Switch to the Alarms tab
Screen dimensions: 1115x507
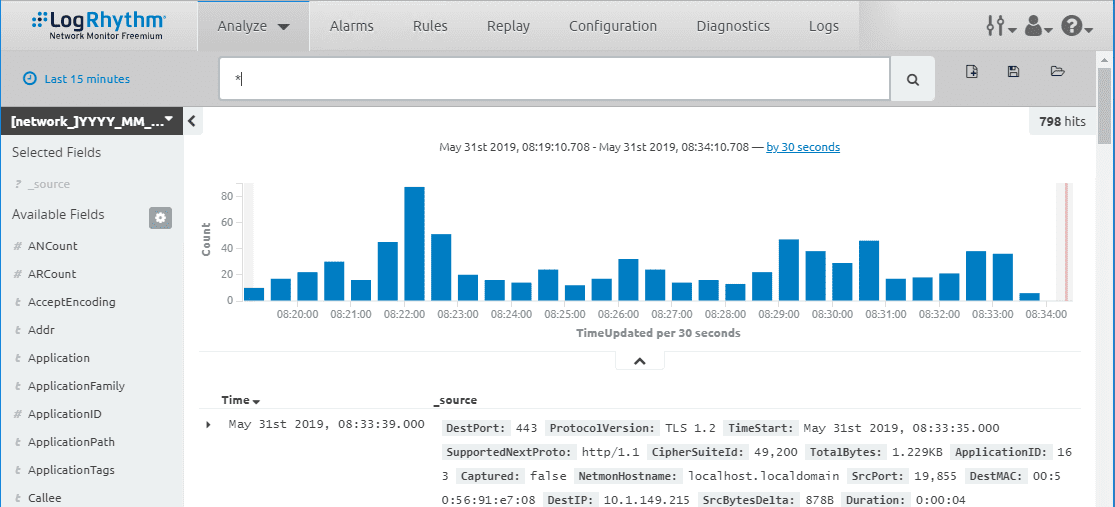coord(352,26)
